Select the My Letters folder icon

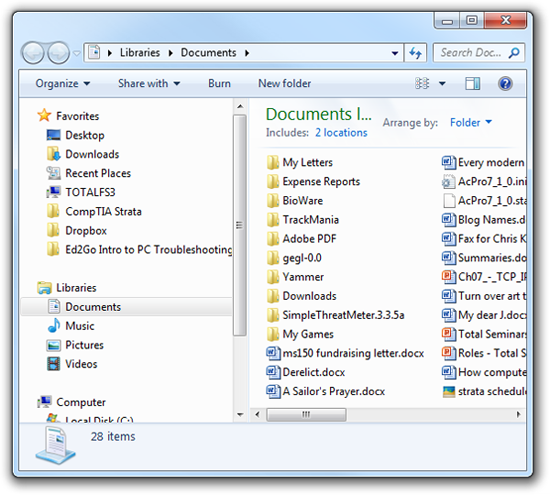pyautogui.click(x=273, y=162)
